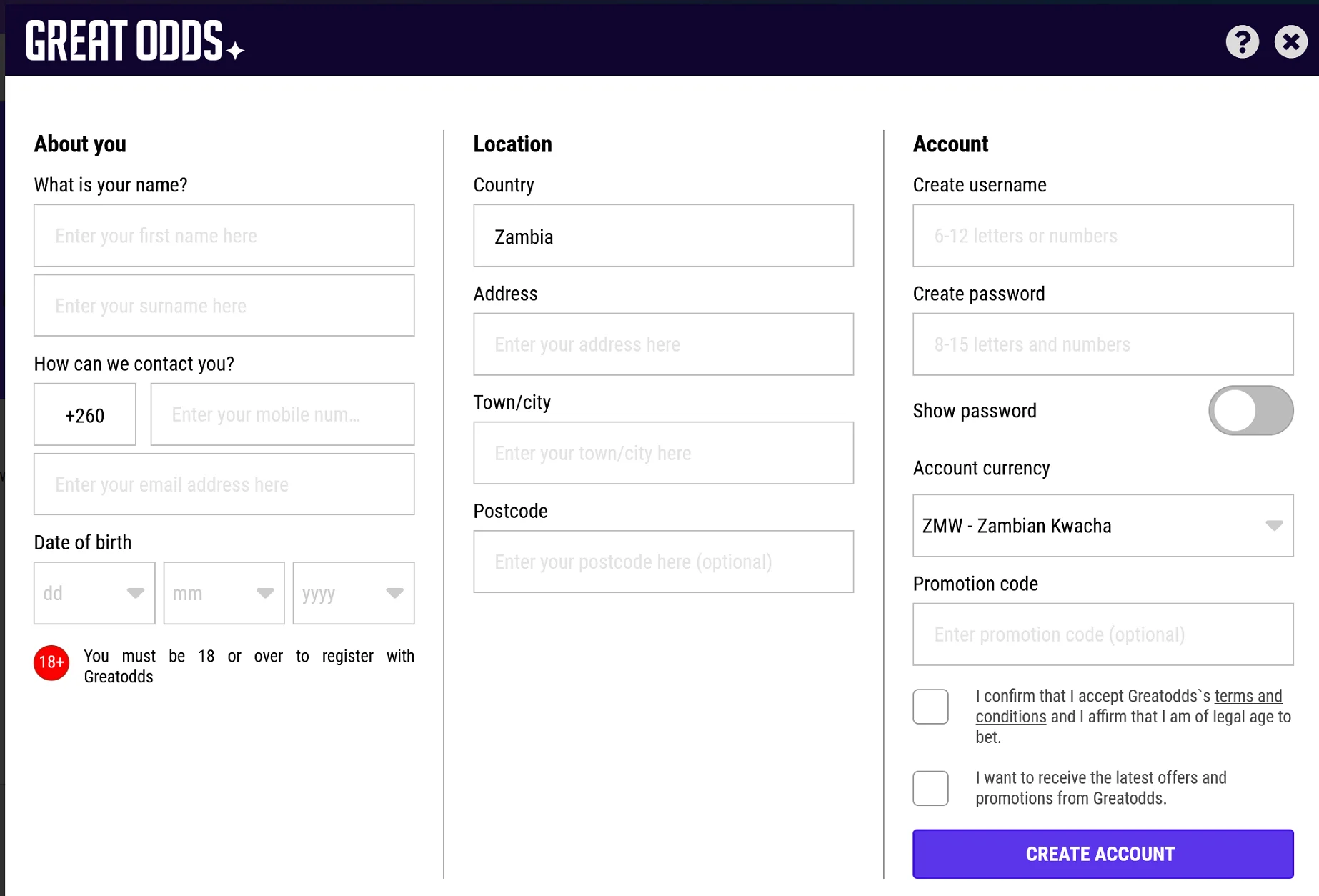
Task: Select the surname input field
Action: (x=224, y=306)
